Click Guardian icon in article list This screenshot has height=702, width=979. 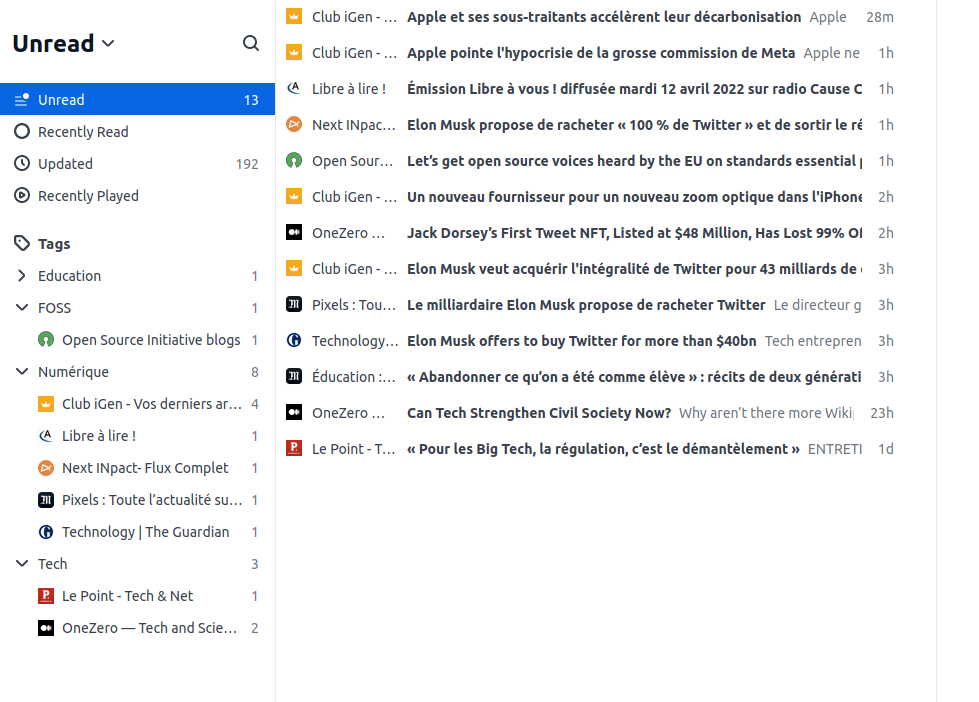(x=294, y=340)
